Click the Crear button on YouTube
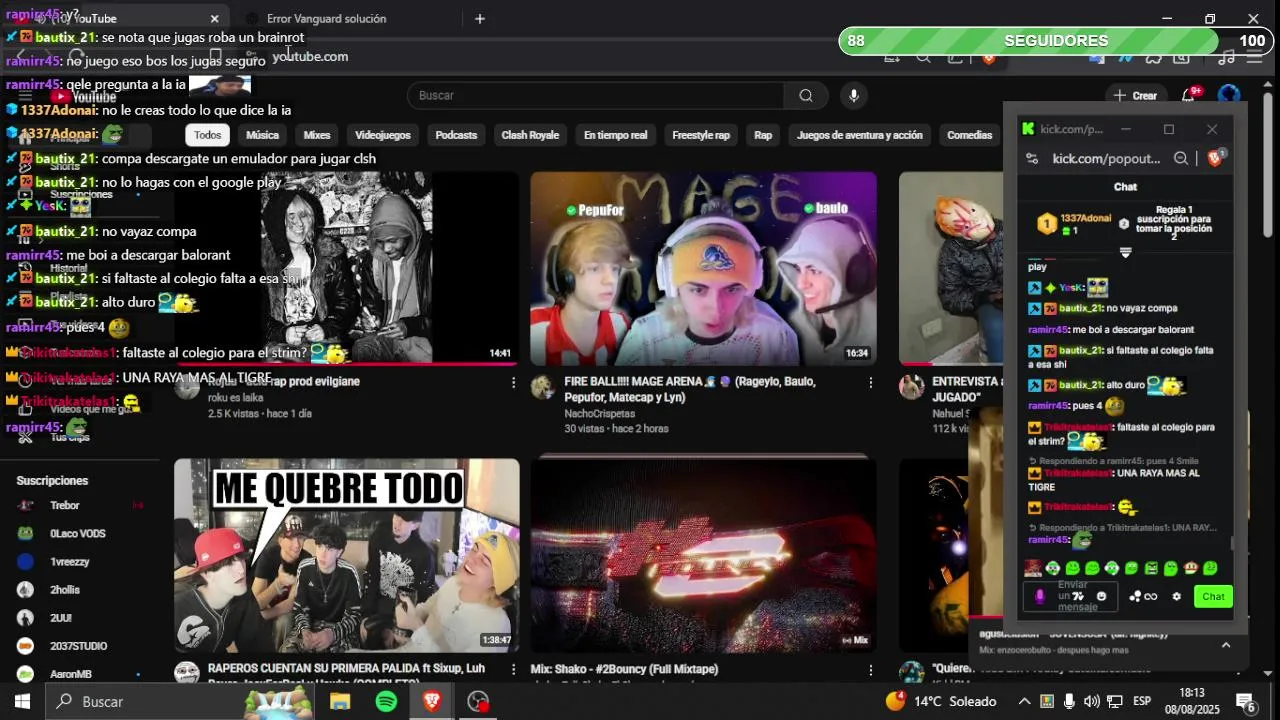 click(x=1135, y=95)
